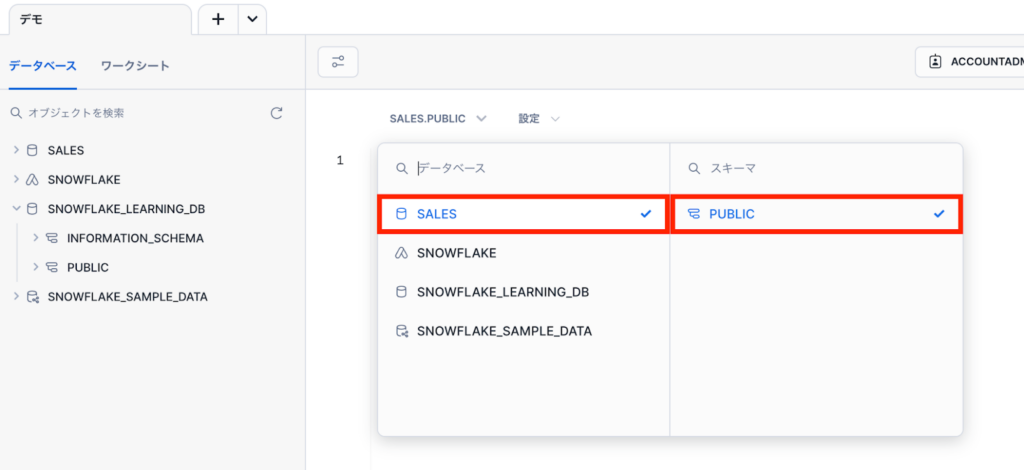Switch to the ワークシート tab
This screenshot has width=1024, height=470.
pyautogui.click(x=135, y=66)
